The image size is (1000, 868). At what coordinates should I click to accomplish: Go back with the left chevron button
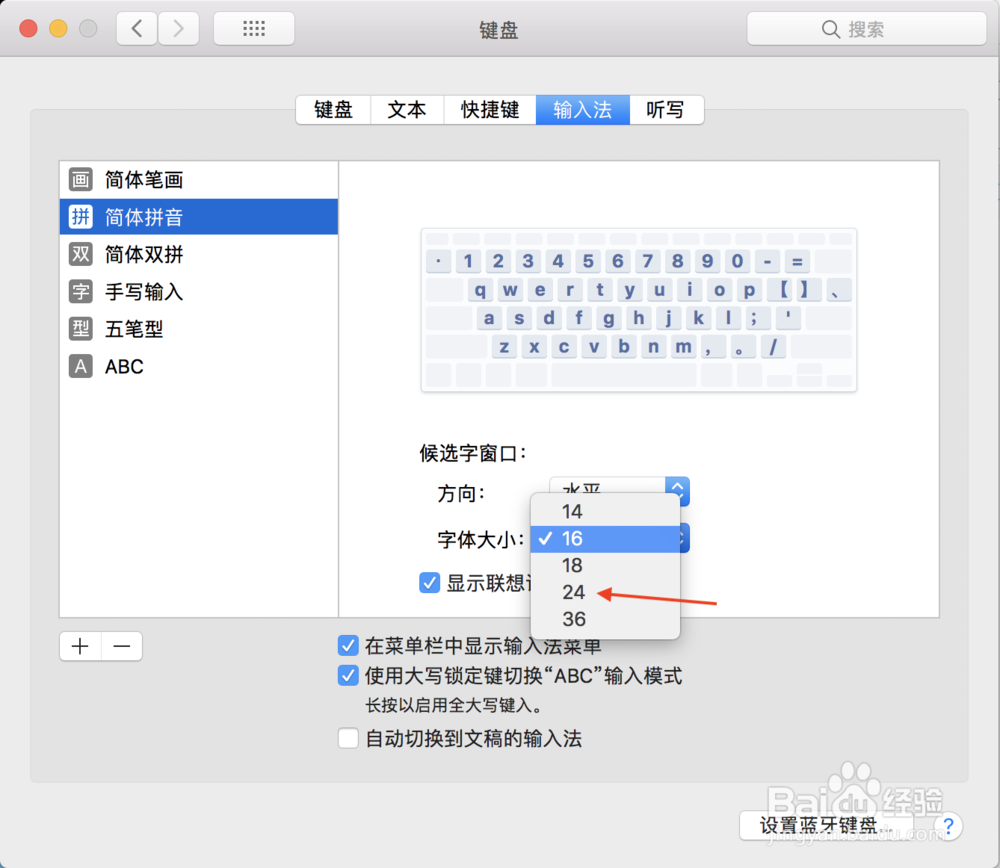(x=136, y=29)
